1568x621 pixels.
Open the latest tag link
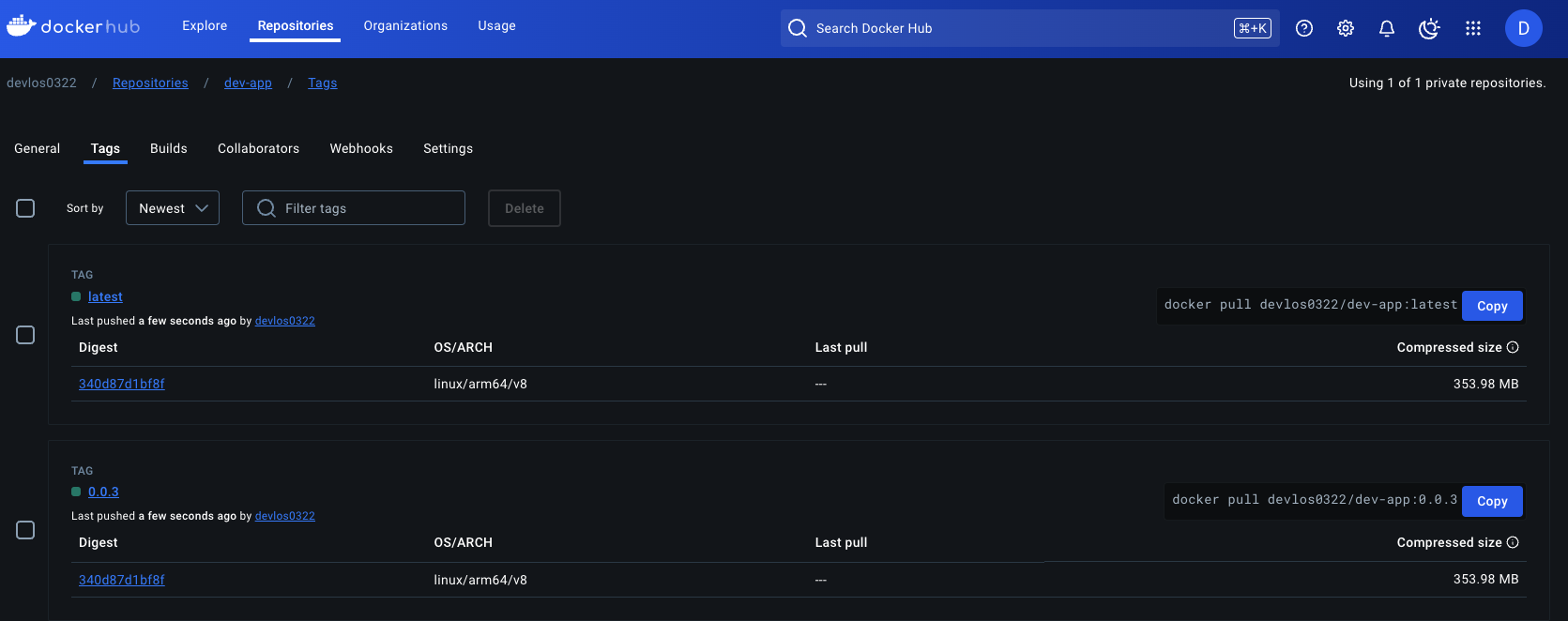pos(105,296)
